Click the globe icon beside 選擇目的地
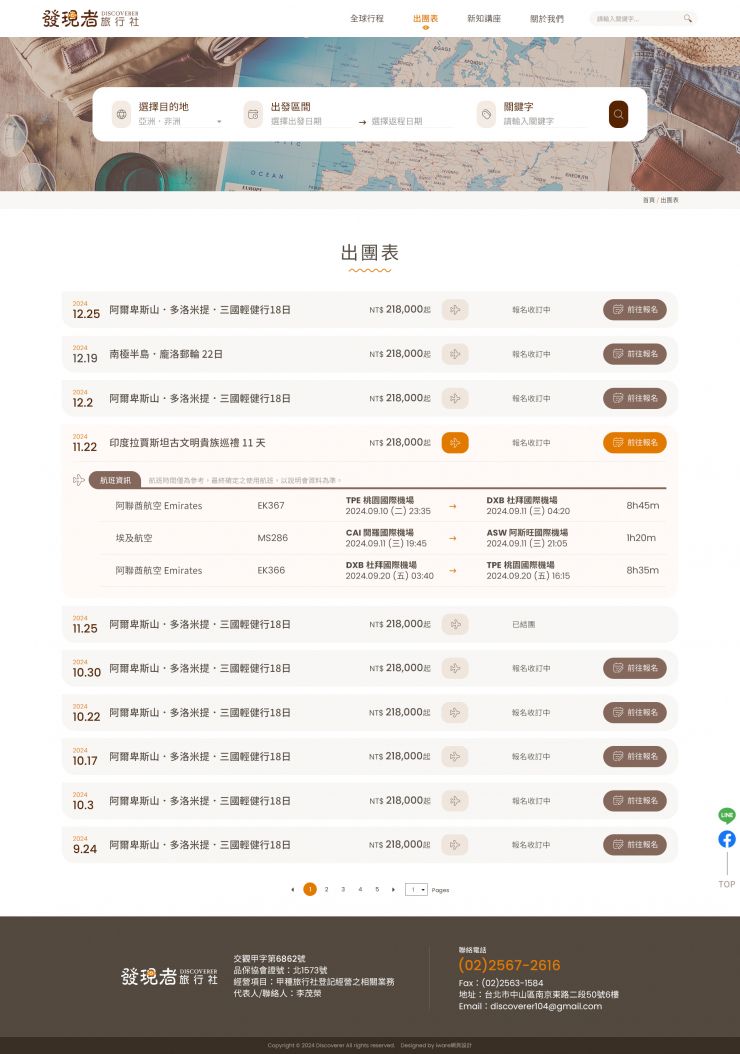Screen dimensions: 740x1054 122,114
